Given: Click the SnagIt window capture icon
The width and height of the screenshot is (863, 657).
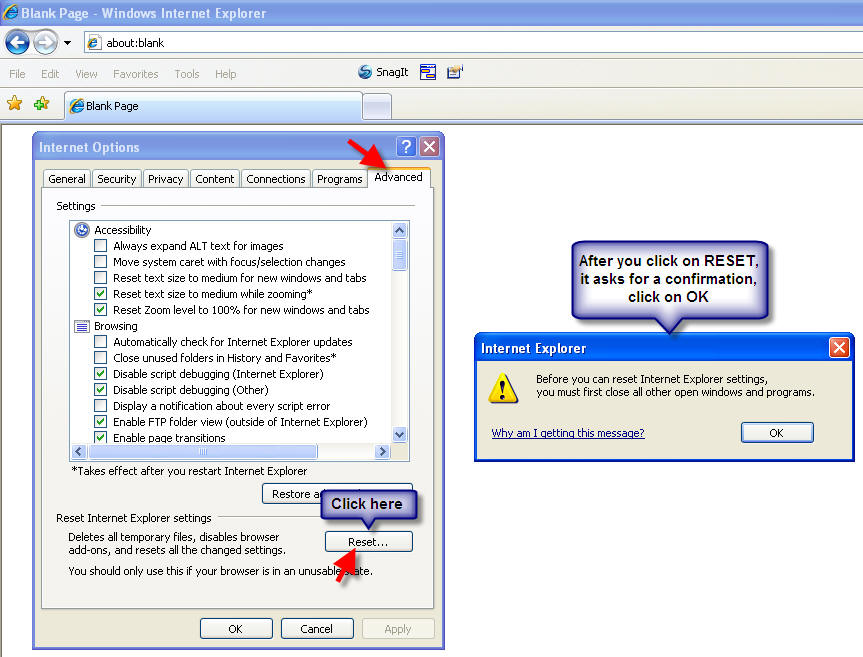Looking at the screenshot, I should pyautogui.click(x=428, y=72).
